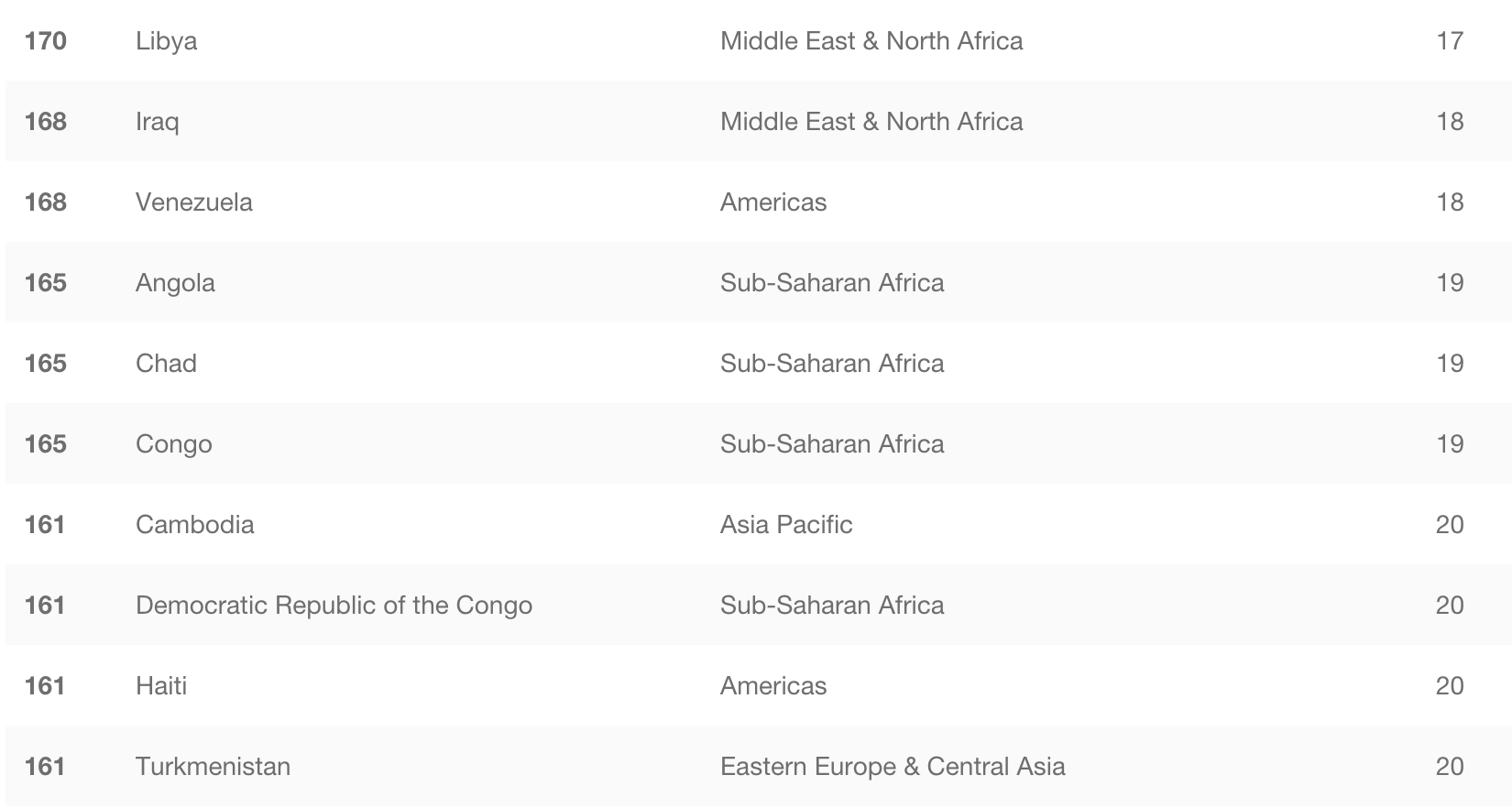The height and width of the screenshot is (808, 1512).
Task: Open Democratic Republic of the Congo entry
Action: pos(334,605)
